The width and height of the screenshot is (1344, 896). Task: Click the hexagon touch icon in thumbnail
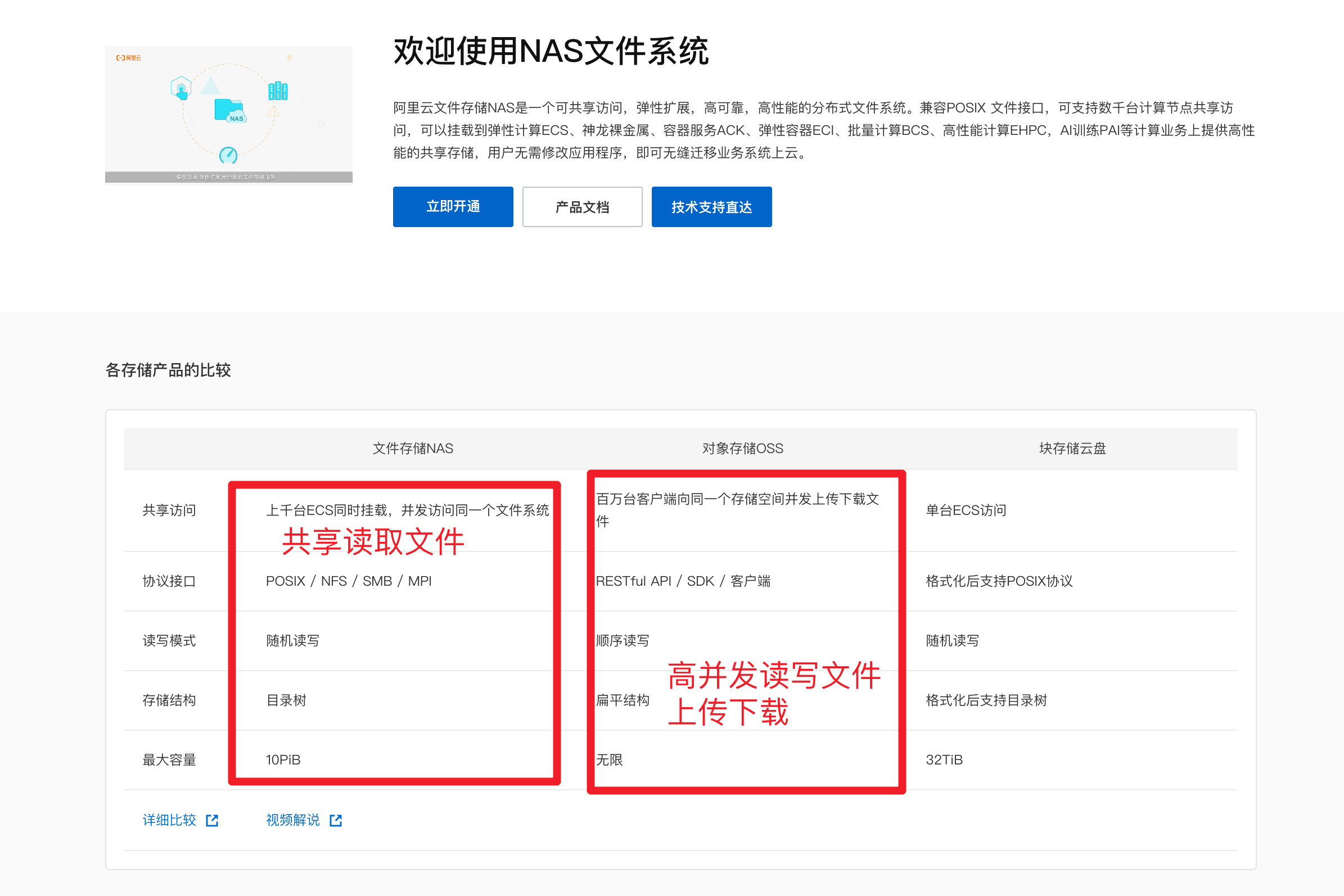coord(181,88)
